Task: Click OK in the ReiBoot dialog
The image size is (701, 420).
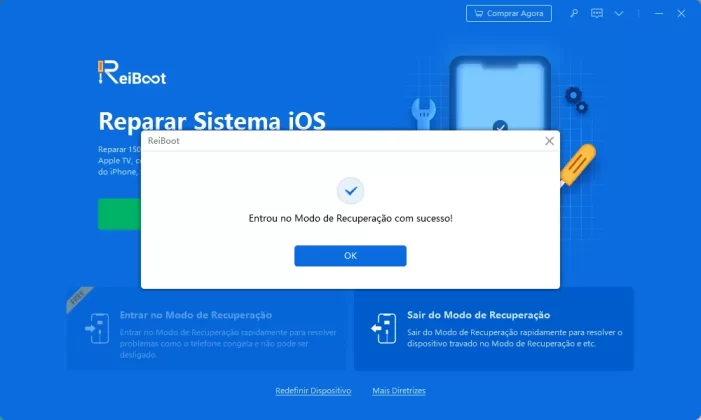Action: (350, 255)
